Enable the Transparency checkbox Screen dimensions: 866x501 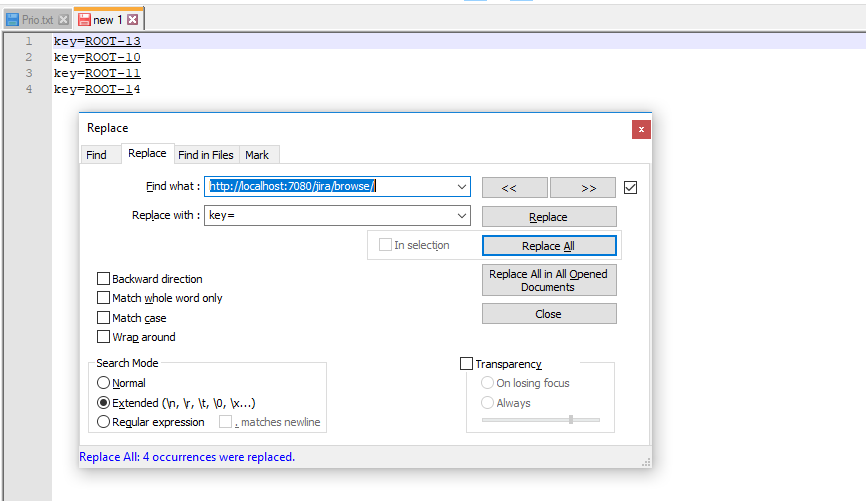point(467,363)
